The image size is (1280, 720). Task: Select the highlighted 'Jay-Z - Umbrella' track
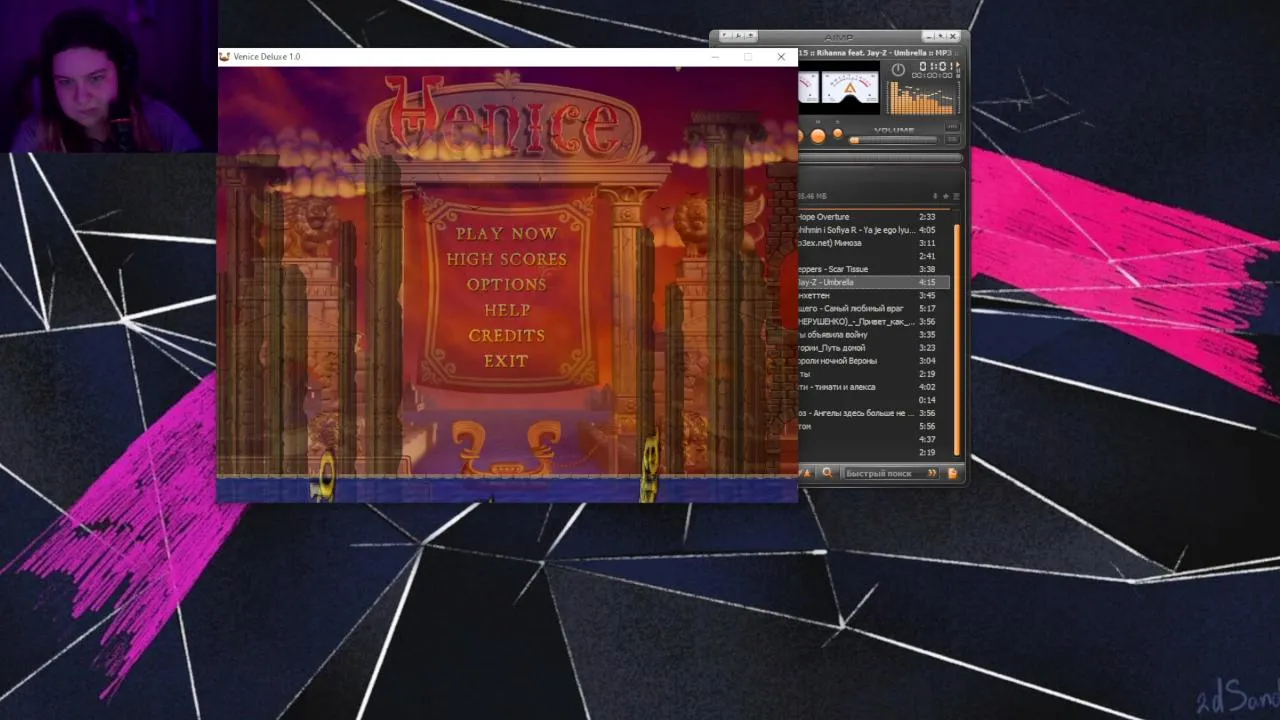[874, 282]
